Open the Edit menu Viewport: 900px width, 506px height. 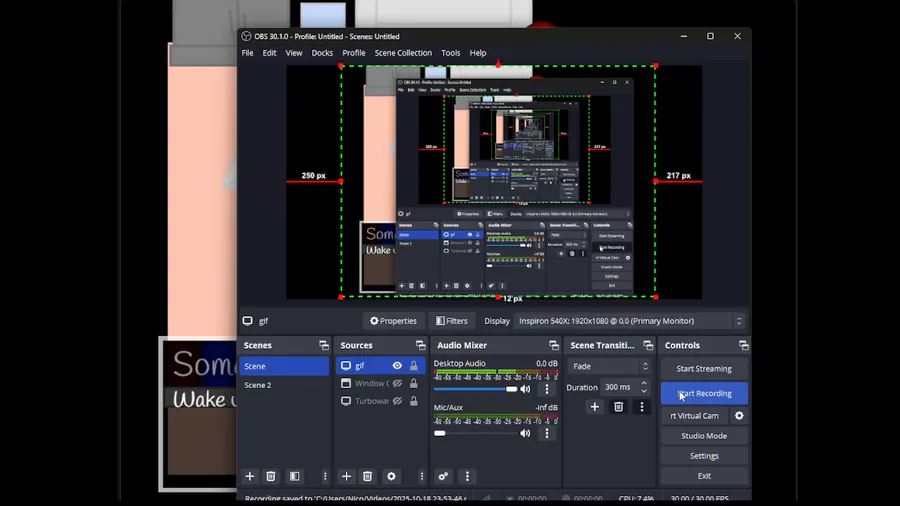[269, 53]
